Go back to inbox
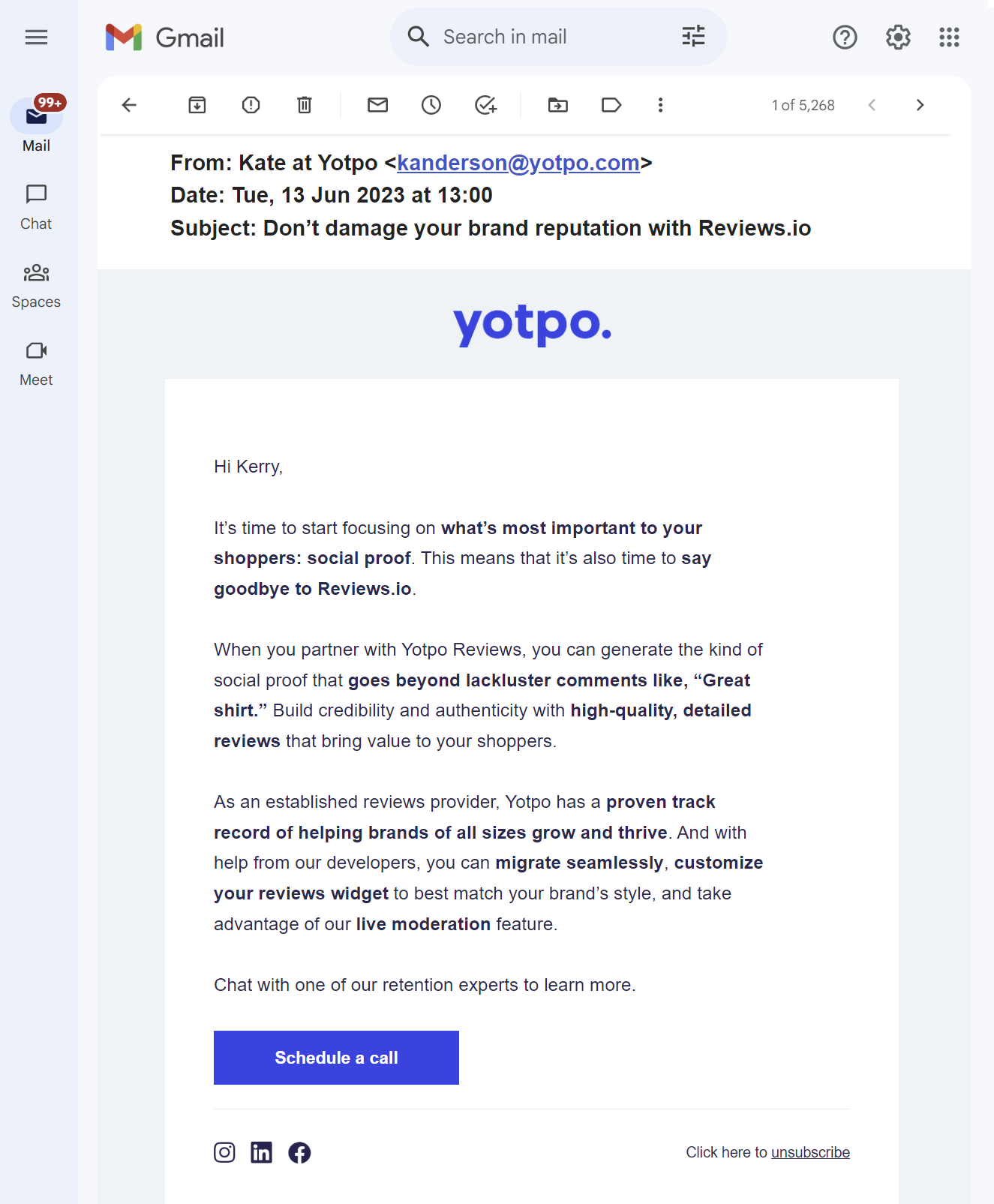The image size is (994, 1204). tap(129, 105)
